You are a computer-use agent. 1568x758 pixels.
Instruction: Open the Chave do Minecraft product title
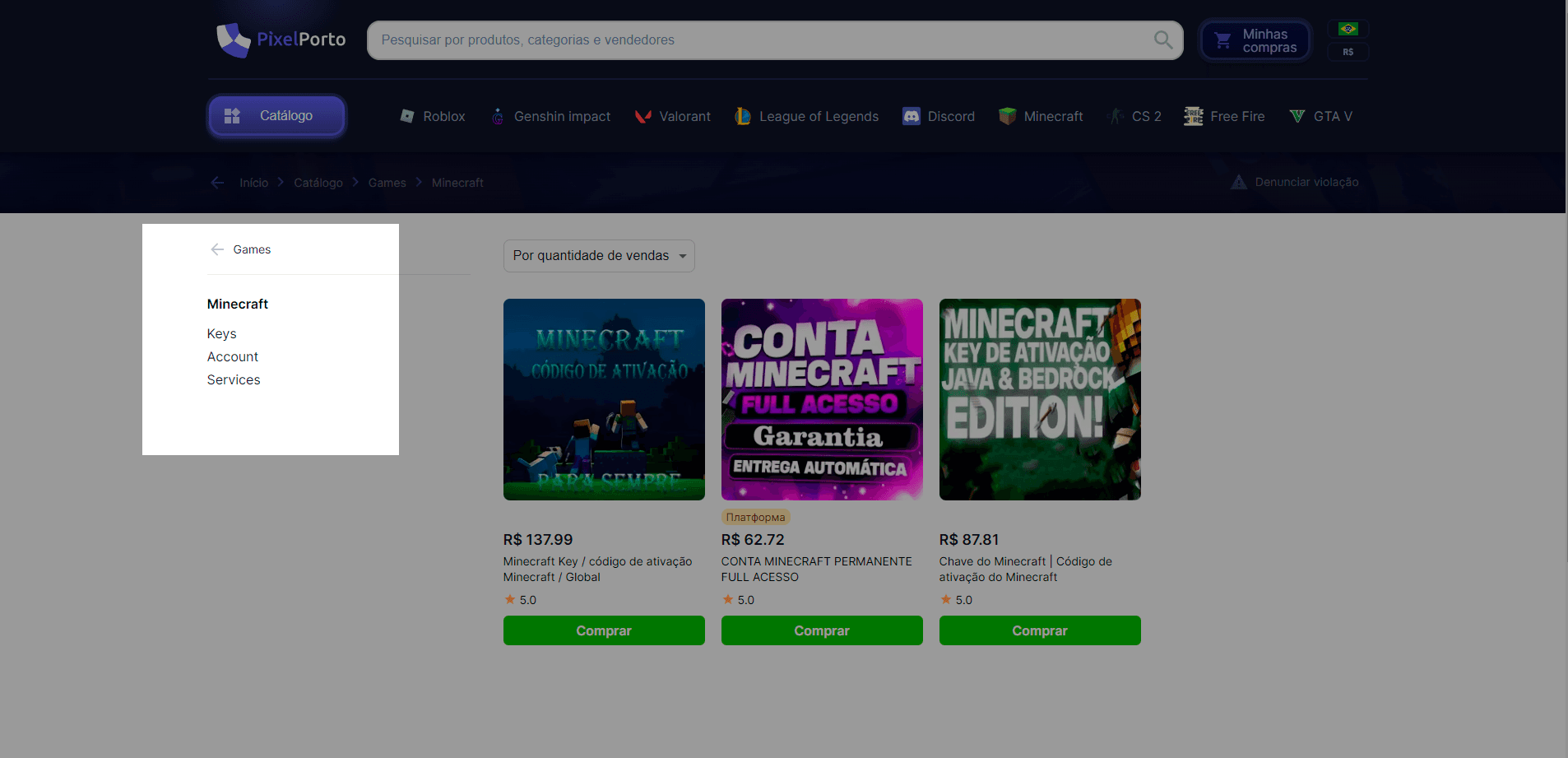coord(1026,570)
